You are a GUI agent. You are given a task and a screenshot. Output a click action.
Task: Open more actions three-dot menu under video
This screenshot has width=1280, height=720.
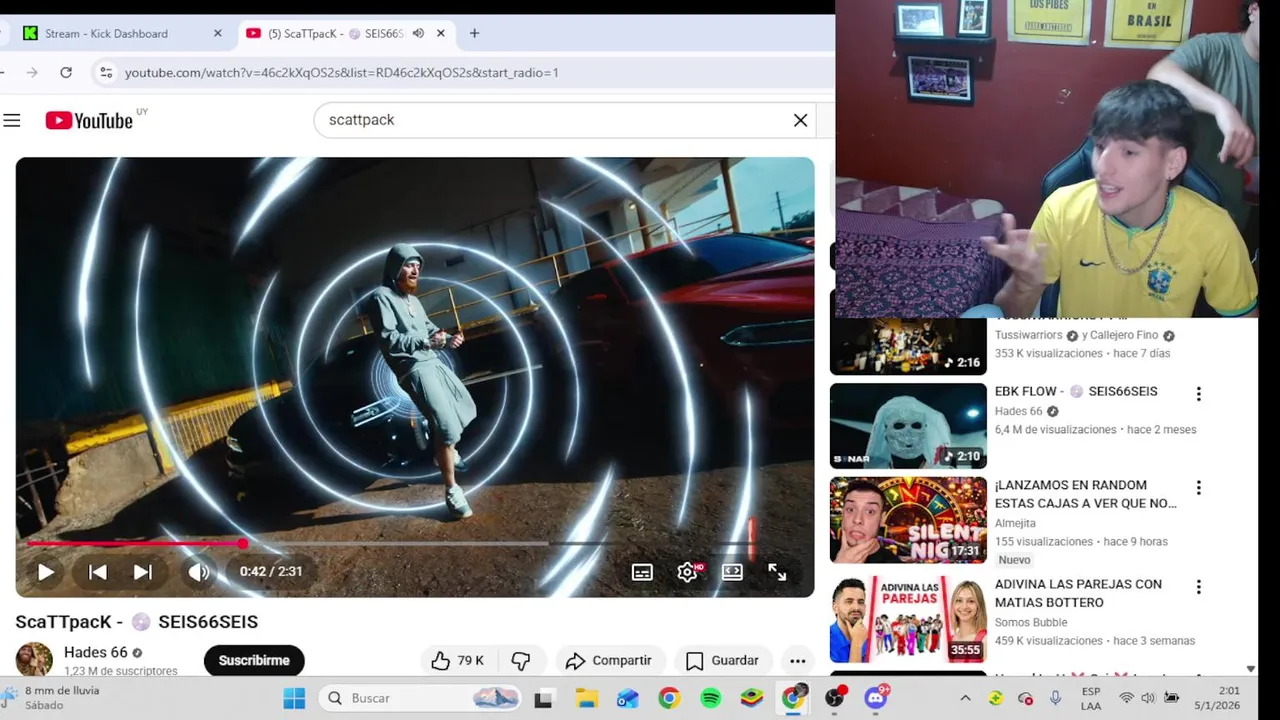click(x=797, y=661)
